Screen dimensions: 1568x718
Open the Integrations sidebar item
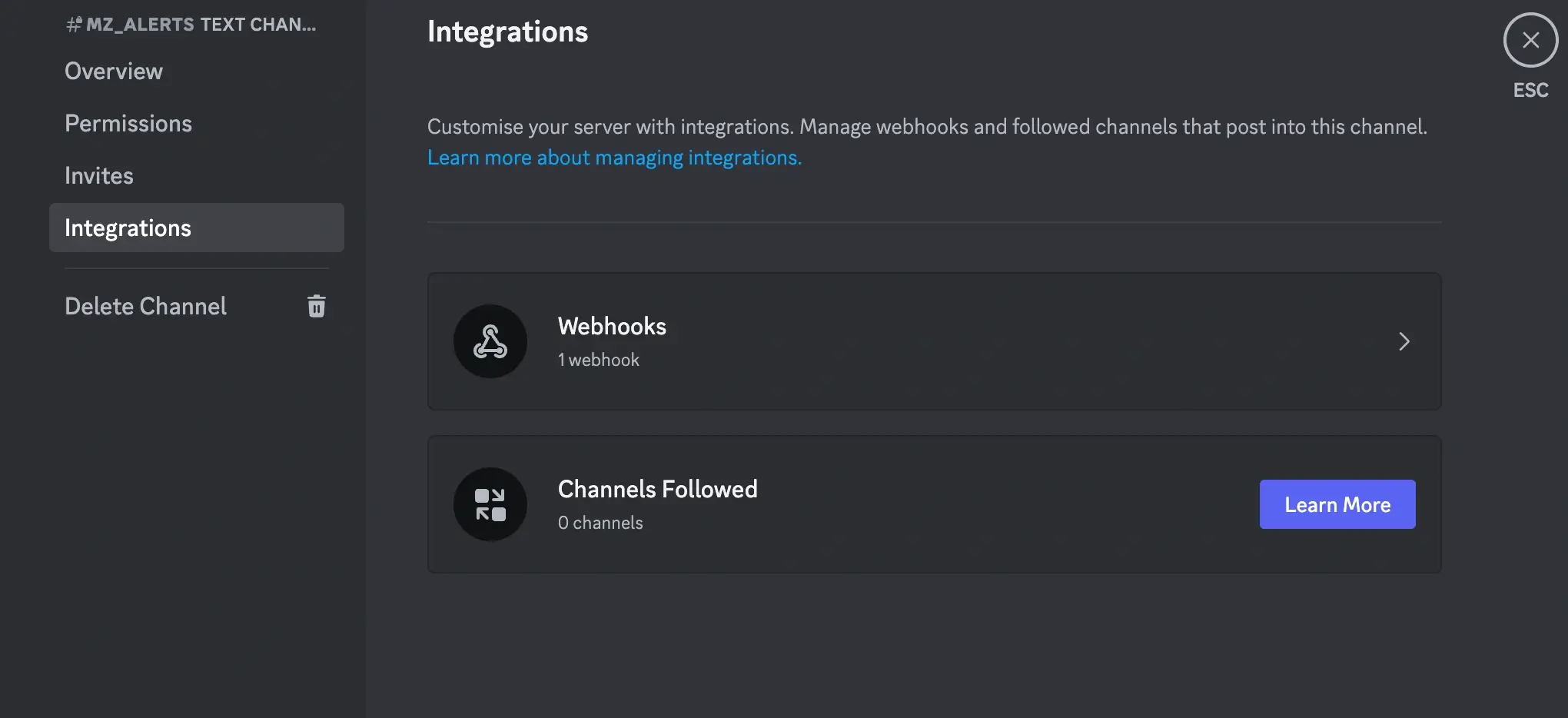click(x=128, y=228)
